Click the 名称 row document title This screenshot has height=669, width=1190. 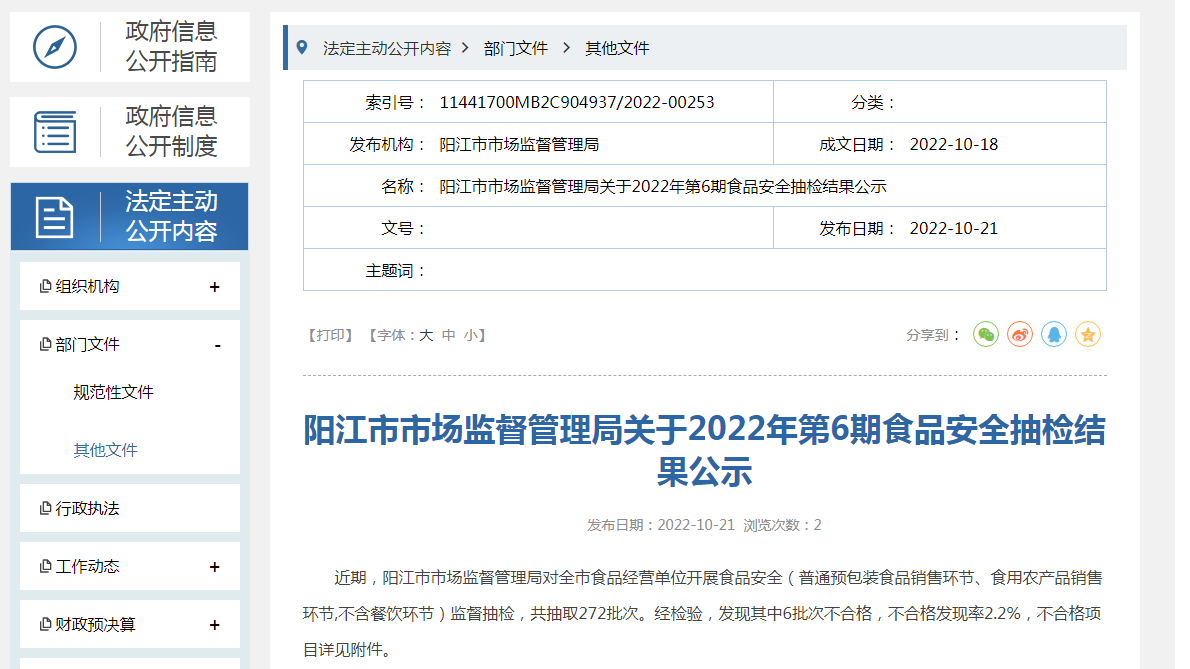[663, 187]
